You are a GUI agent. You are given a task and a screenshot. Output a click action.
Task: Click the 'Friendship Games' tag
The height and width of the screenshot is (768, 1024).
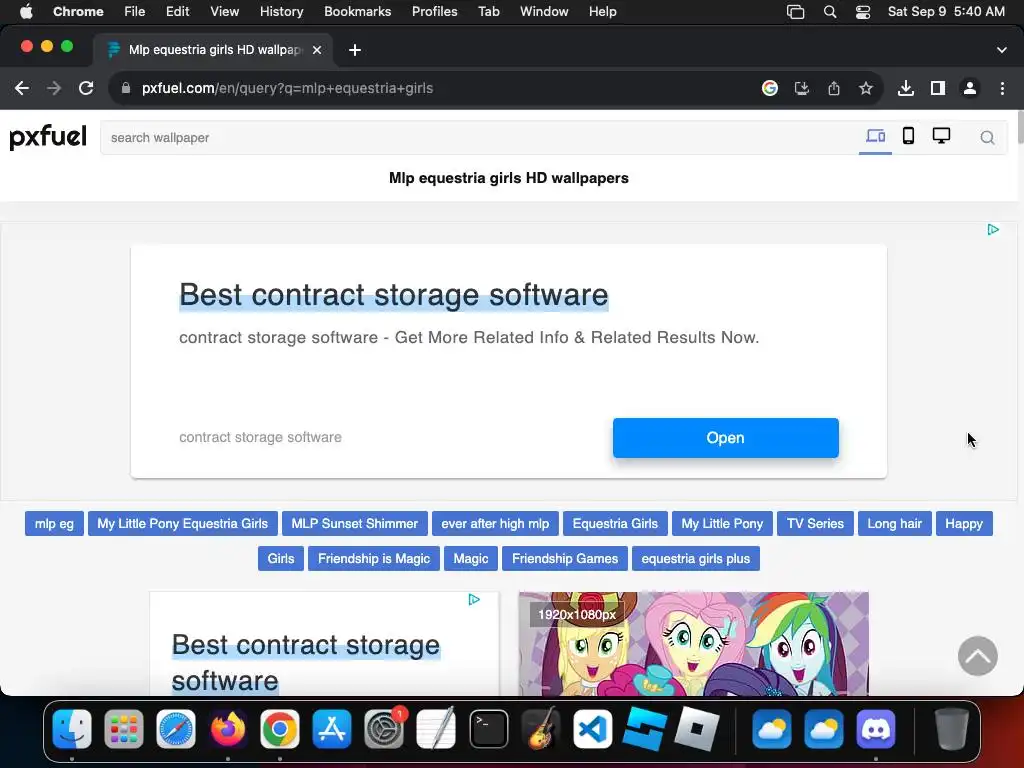[565, 559]
